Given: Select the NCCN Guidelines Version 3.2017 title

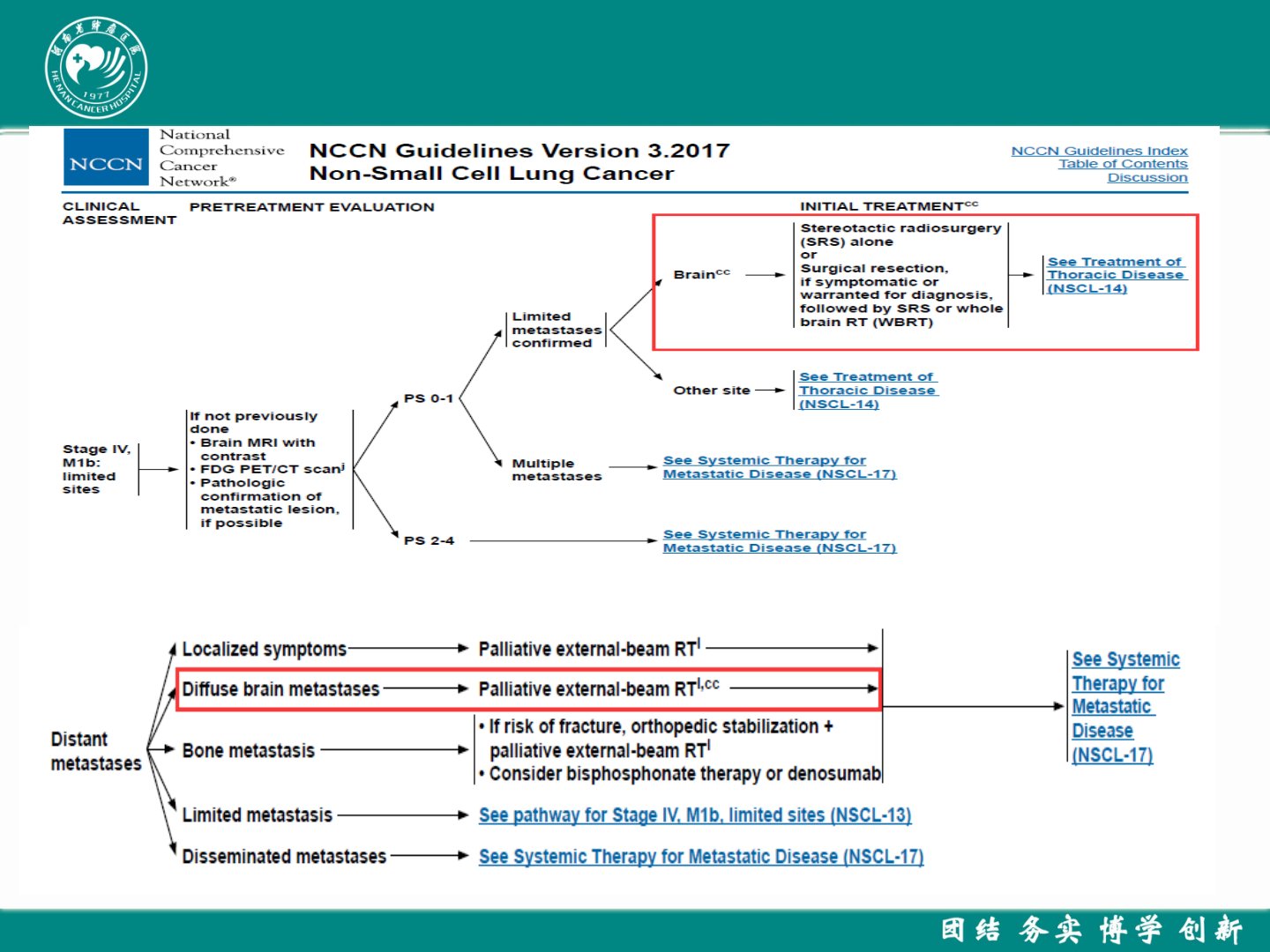Looking at the screenshot, I should (519, 151).
